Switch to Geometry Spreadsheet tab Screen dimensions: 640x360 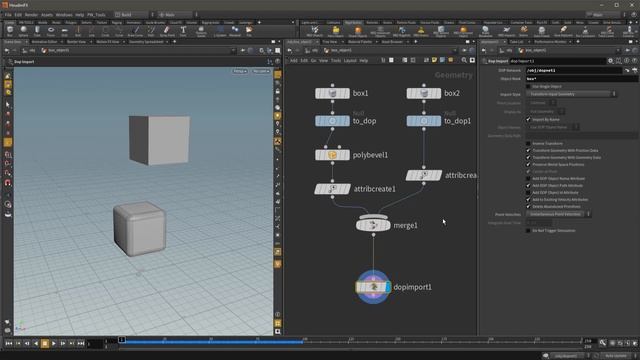point(146,42)
